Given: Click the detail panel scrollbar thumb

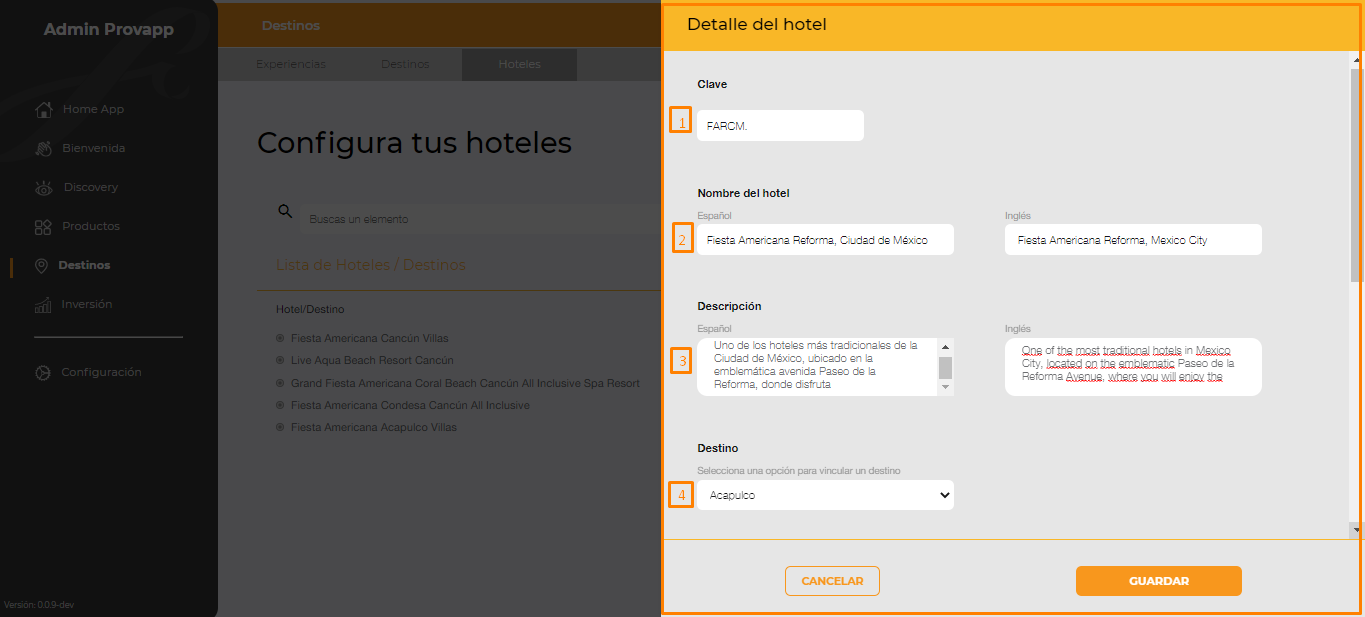Looking at the screenshot, I should [x=1356, y=175].
